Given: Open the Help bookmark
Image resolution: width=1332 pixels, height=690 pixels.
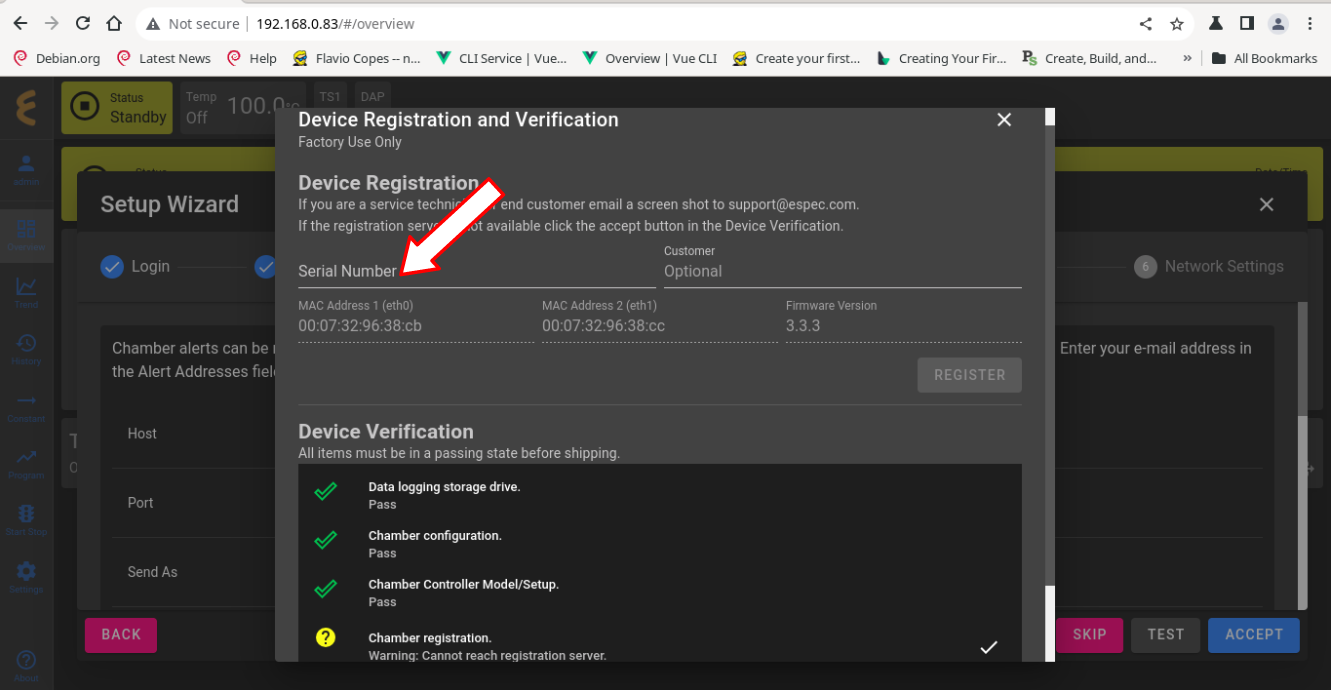Looking at the screenshot, I should [x=252, y=58].
